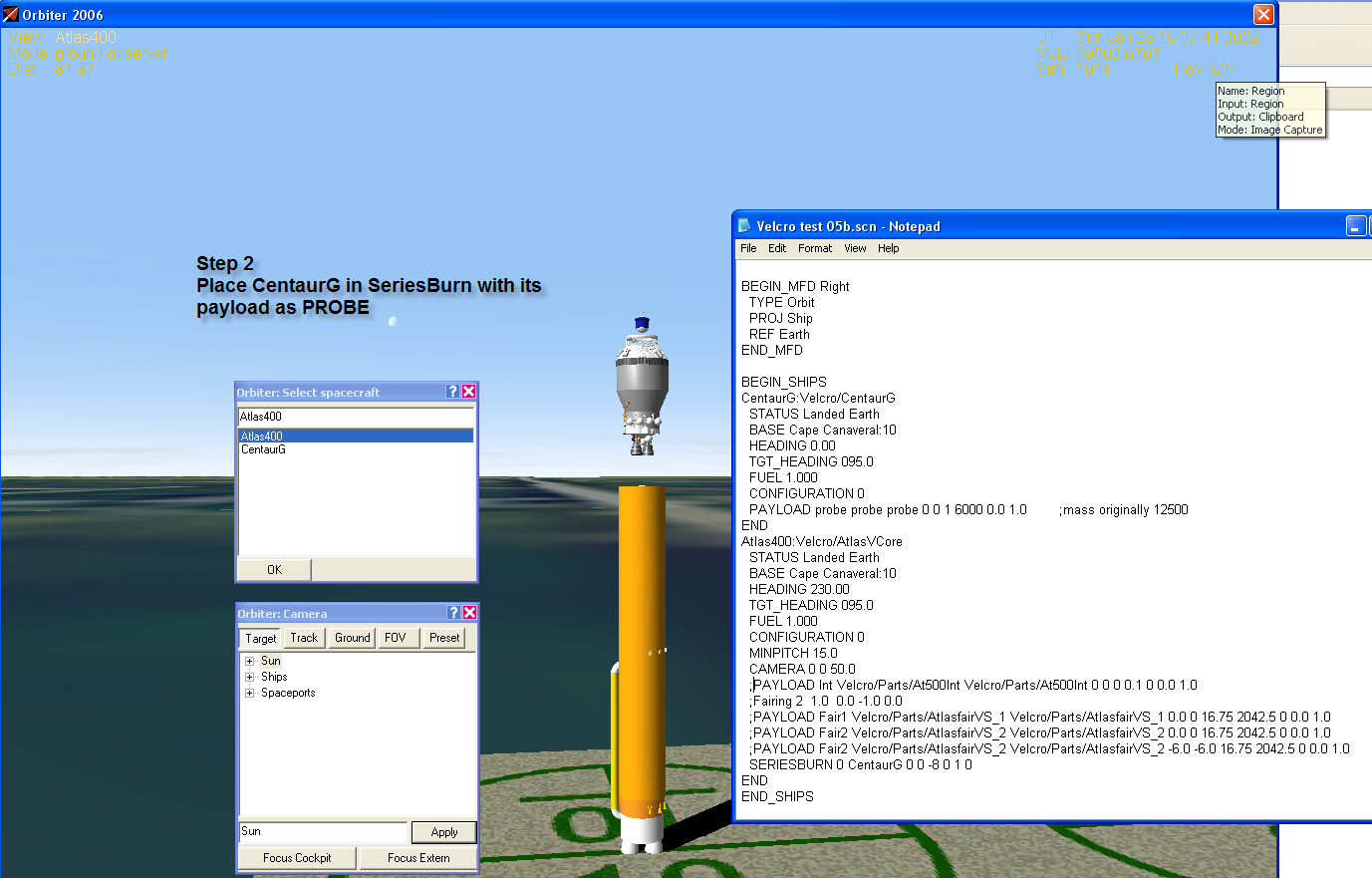
Task: Minimize the Notepad window
Action: click(1356, 226)
